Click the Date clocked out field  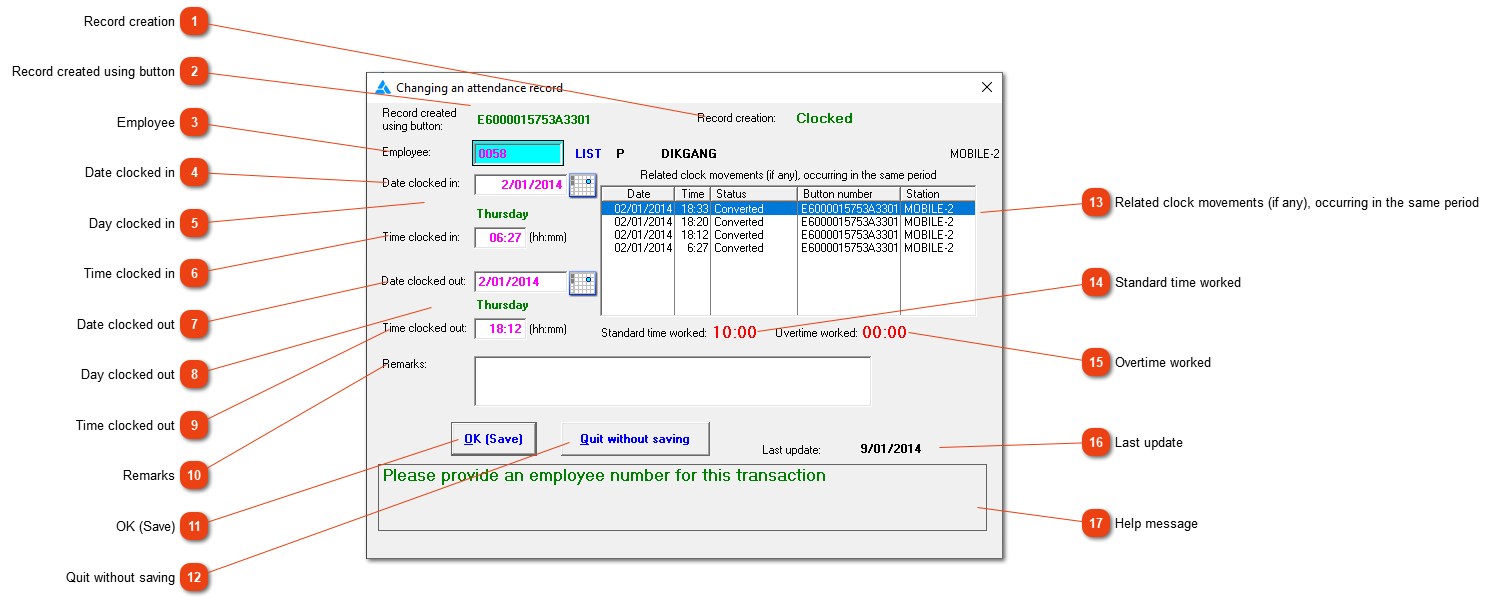tap(520, 282)
